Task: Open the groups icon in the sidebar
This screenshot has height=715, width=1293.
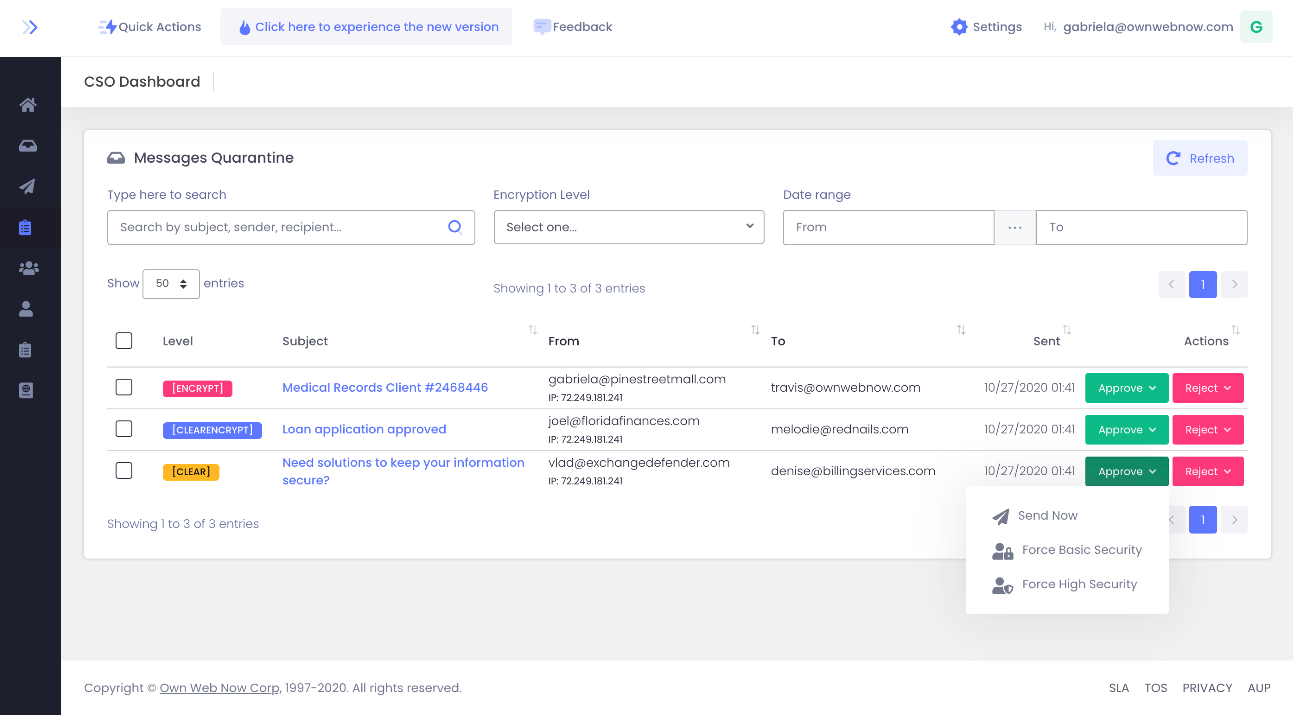Action: point(28,268)
